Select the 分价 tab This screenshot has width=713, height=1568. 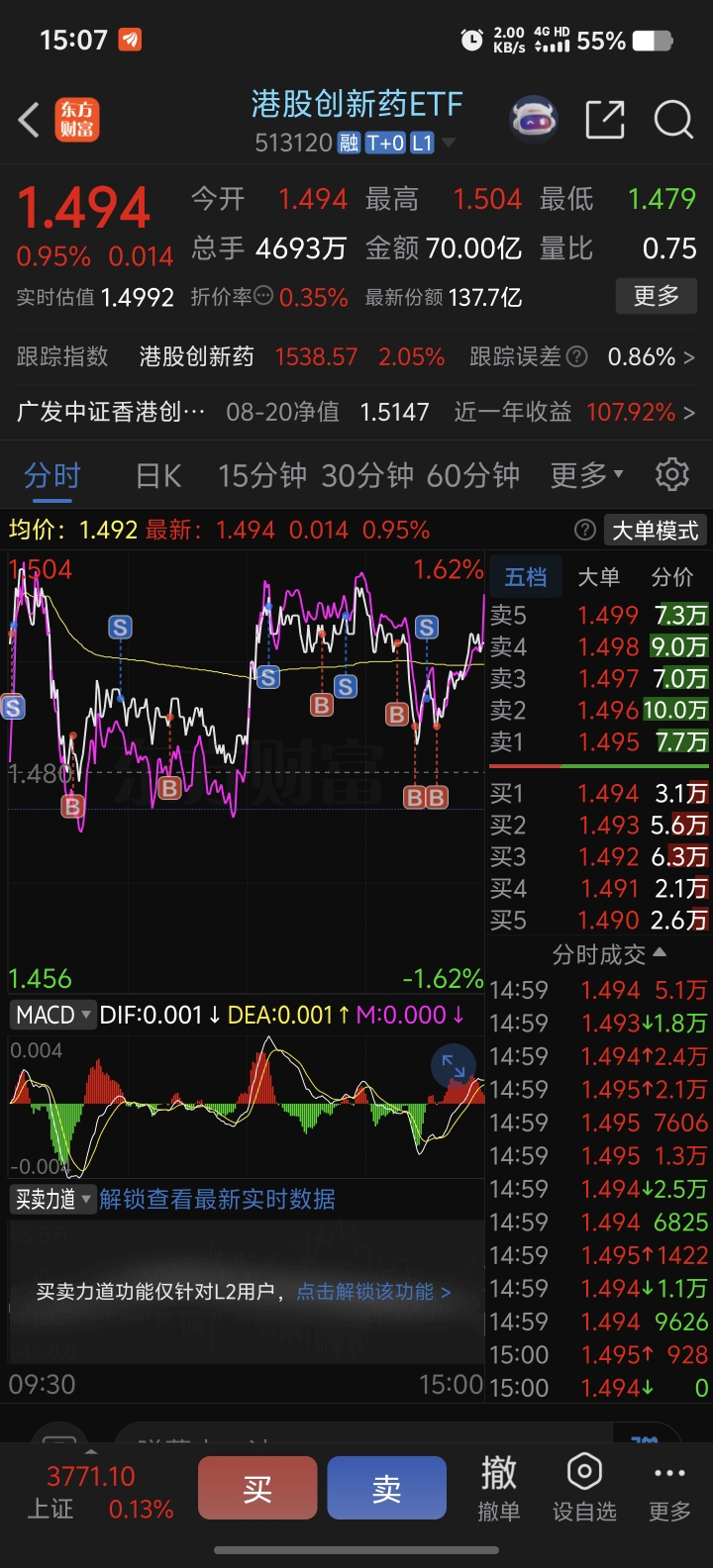tap(672, 577)
